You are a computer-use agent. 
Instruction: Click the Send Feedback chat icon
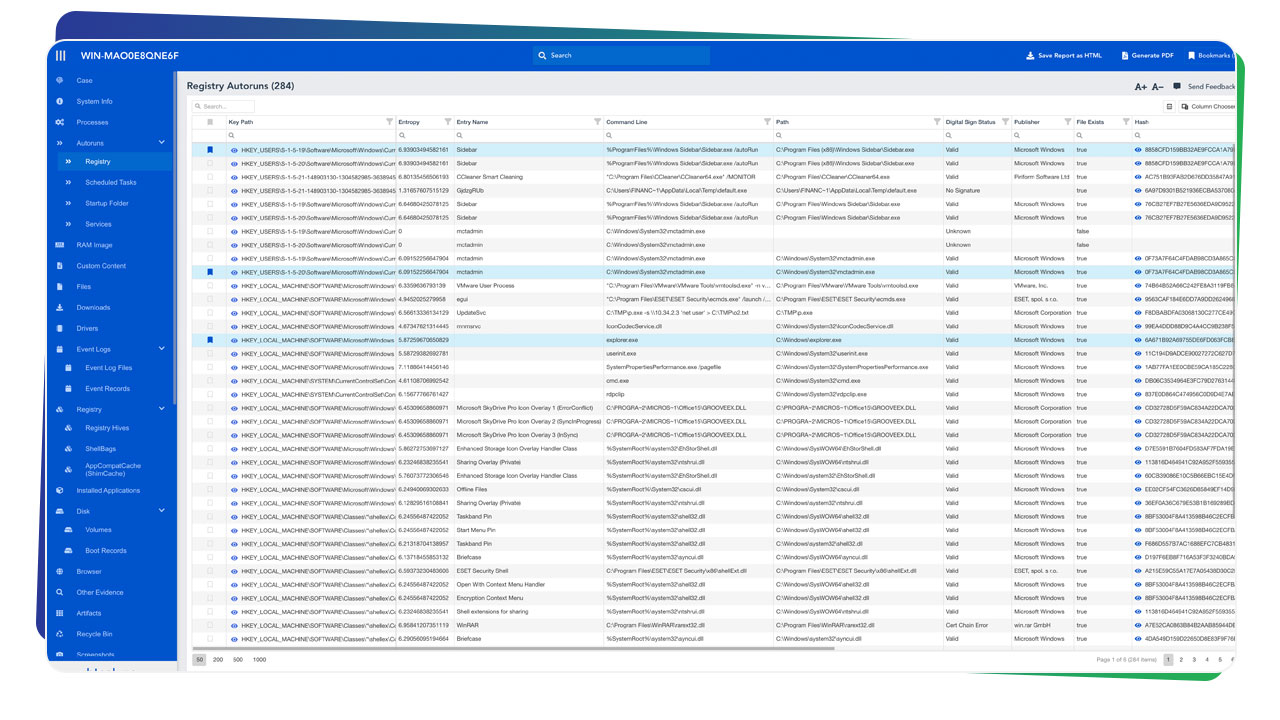coord(1177,87)
